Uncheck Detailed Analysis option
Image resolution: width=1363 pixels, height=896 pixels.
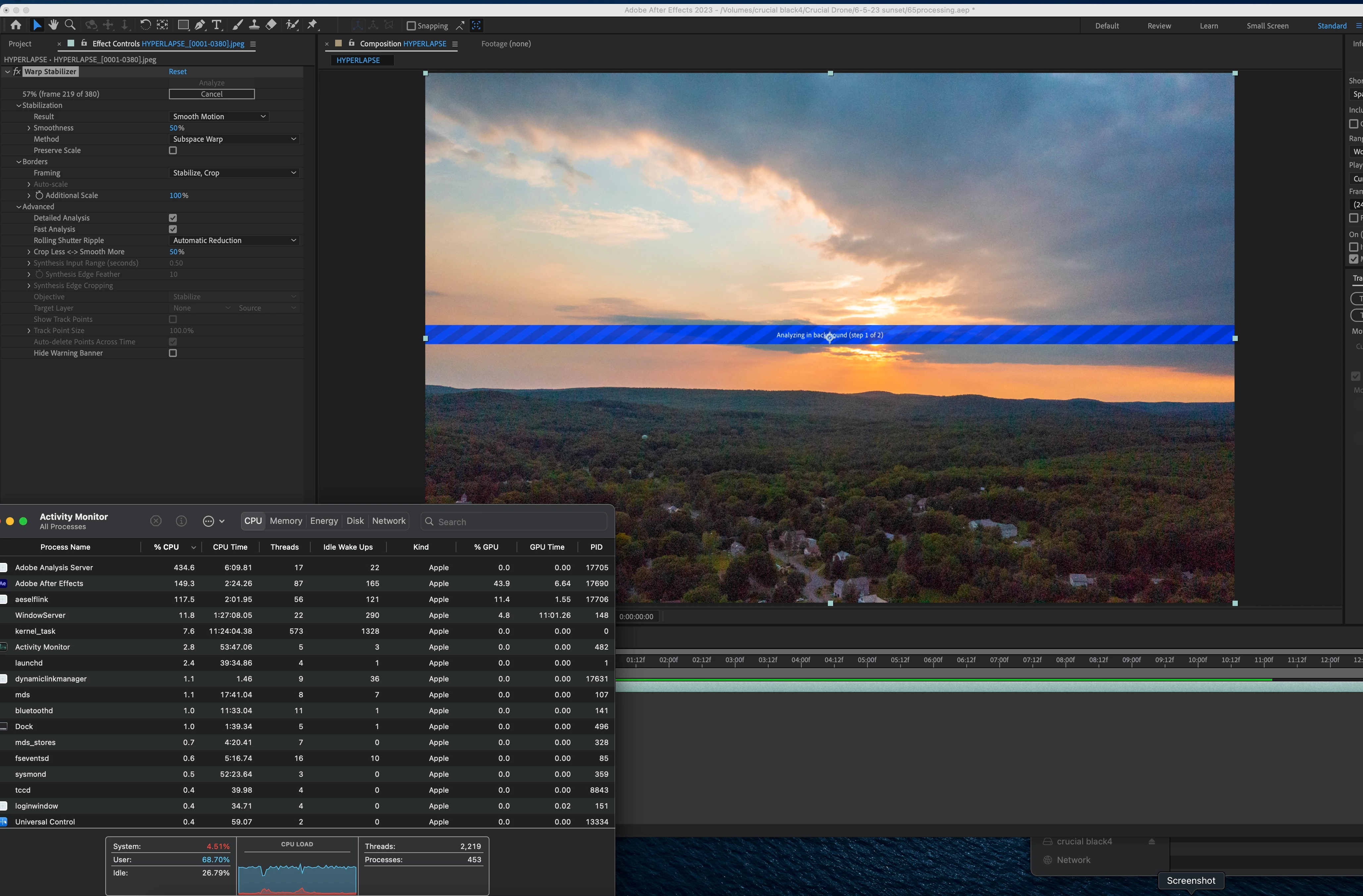[173, 218]
